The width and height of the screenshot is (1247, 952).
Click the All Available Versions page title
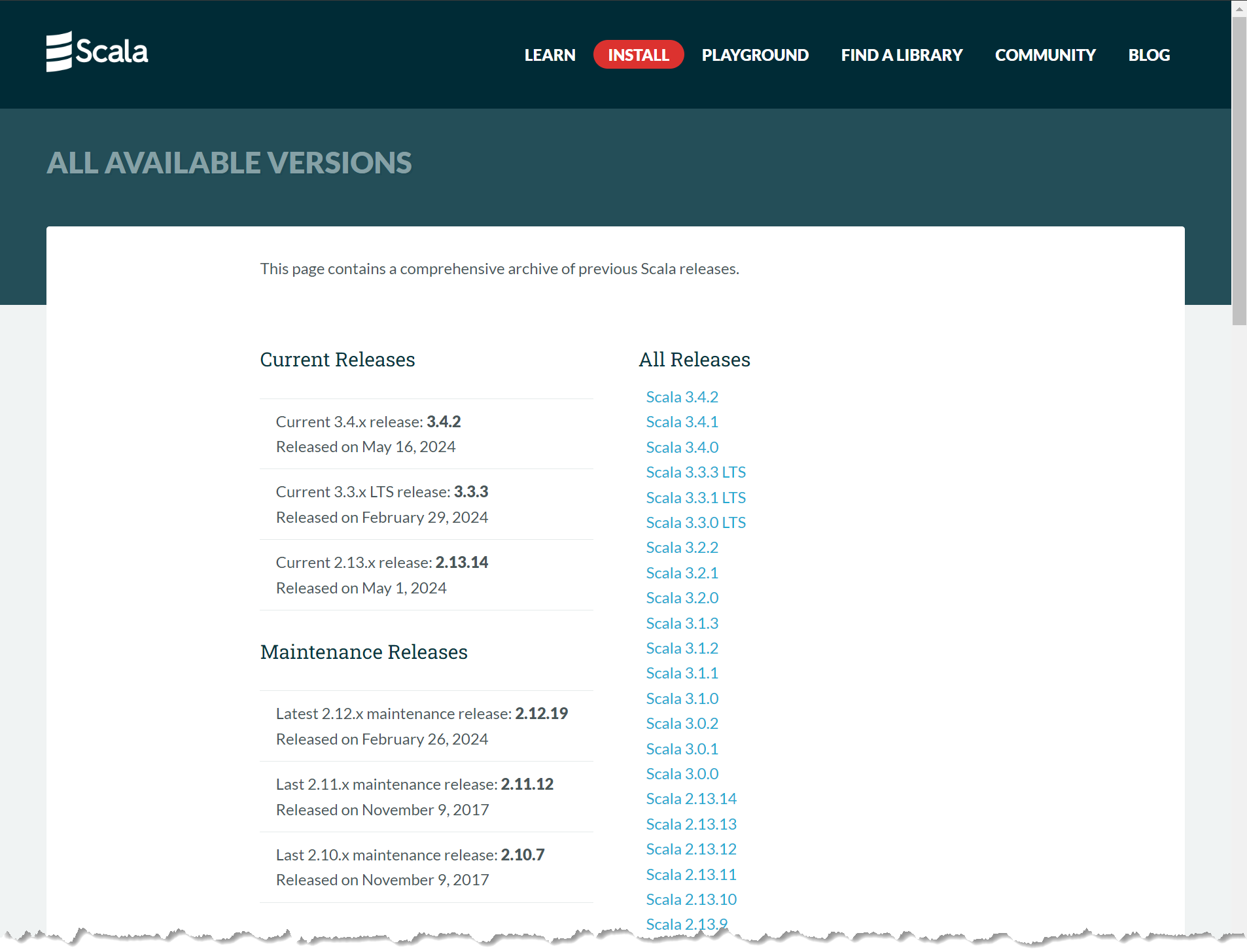point(229,163)
